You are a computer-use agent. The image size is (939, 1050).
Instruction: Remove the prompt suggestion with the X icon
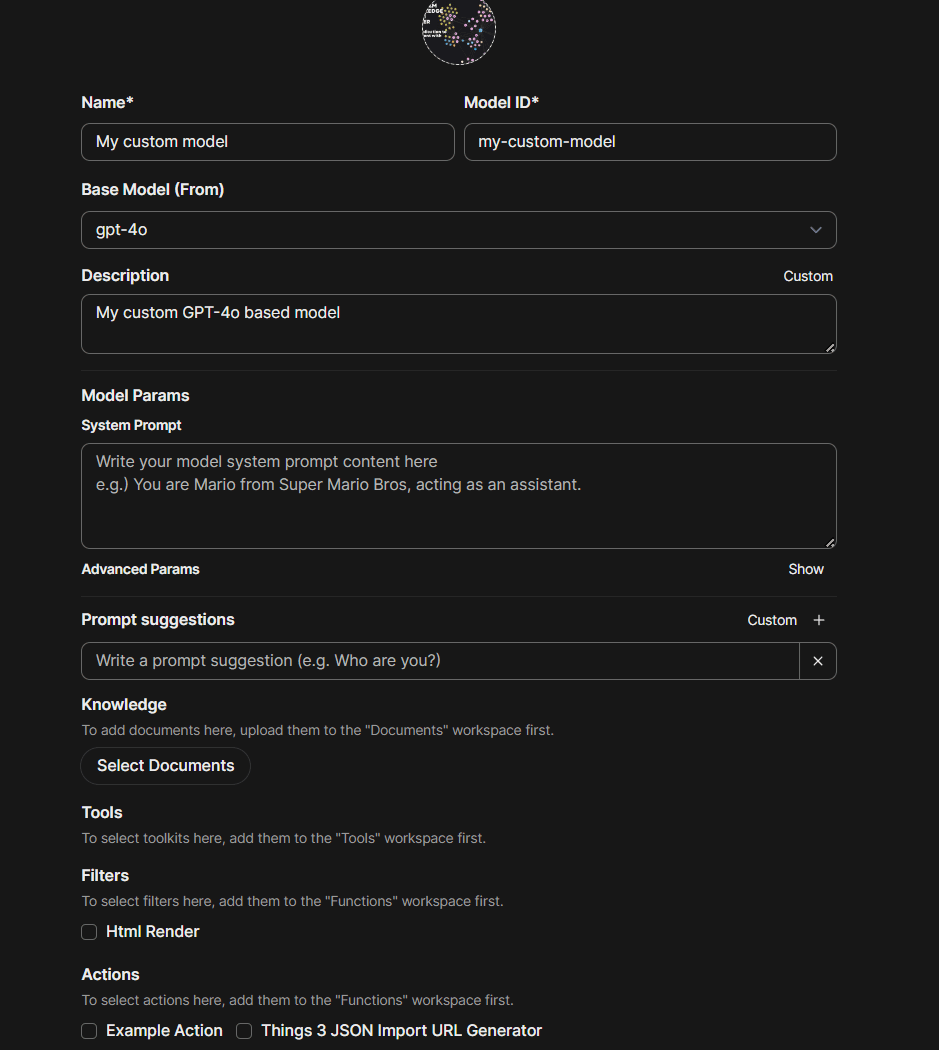(x=817, y=661)
